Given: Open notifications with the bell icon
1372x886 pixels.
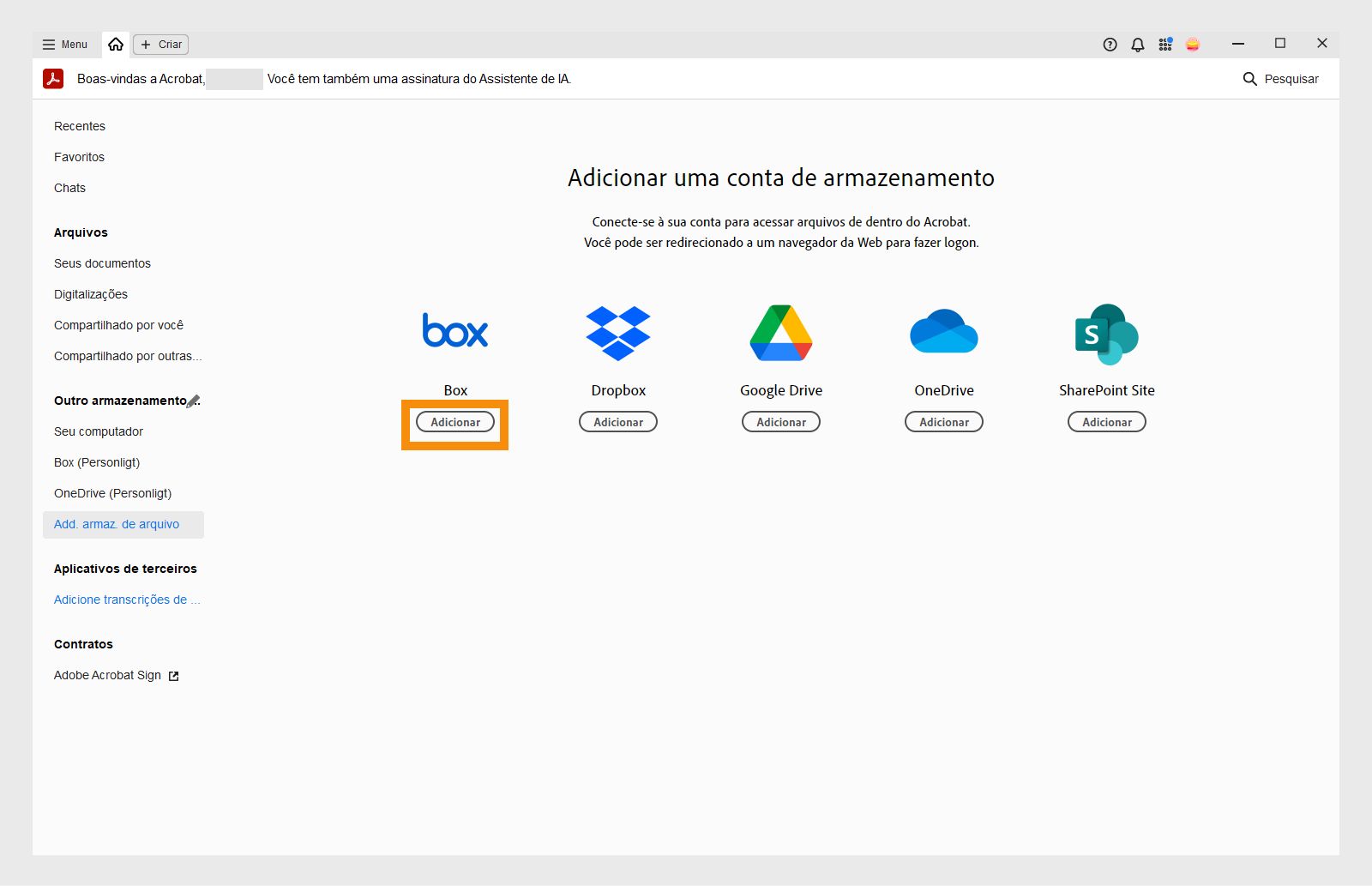Looking at the screenshot, I should tap(1137, 44).
